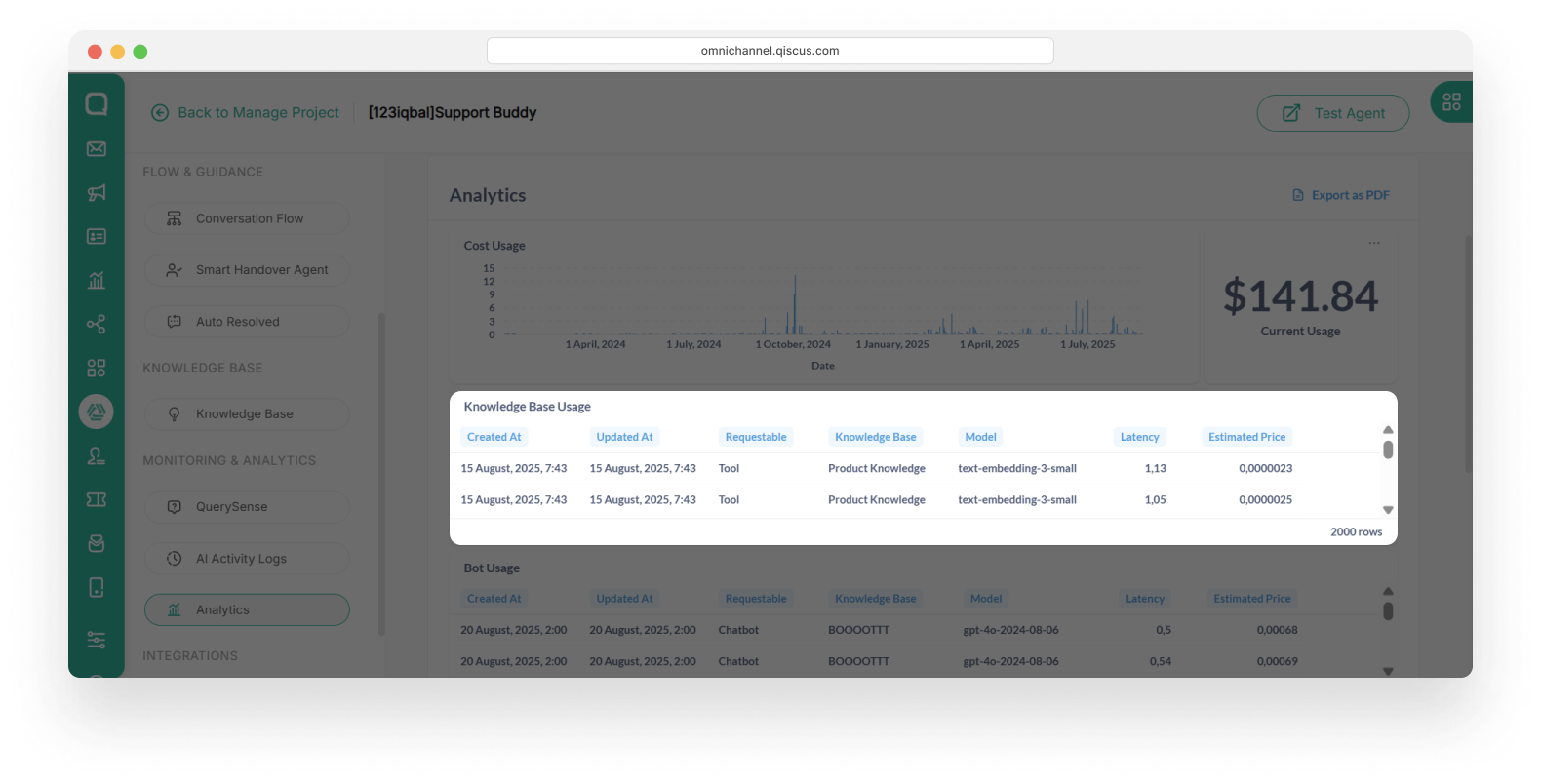This screenshot has width=1541, height=784.
Task: Open the ticket icon in sidebar
Action: [97, 499]
